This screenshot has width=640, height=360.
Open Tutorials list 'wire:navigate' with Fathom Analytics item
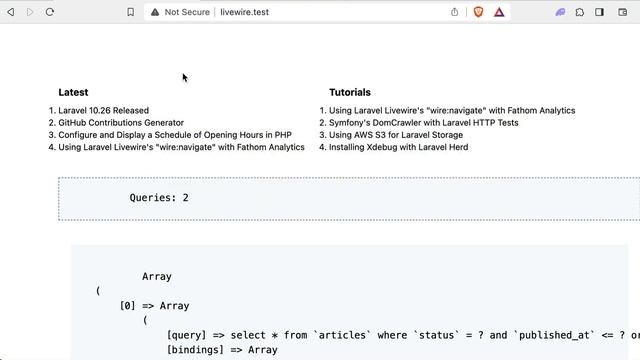pyautogui.click(x=452, y=111)
